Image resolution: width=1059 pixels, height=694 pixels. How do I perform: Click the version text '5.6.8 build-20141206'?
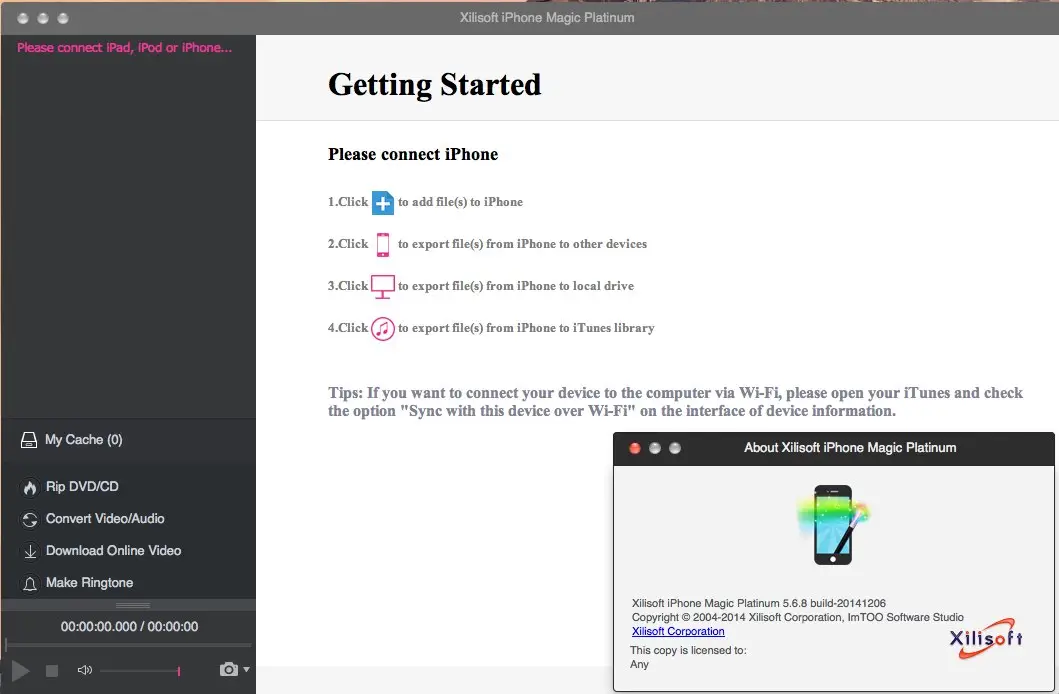click(x=834, y=603)
